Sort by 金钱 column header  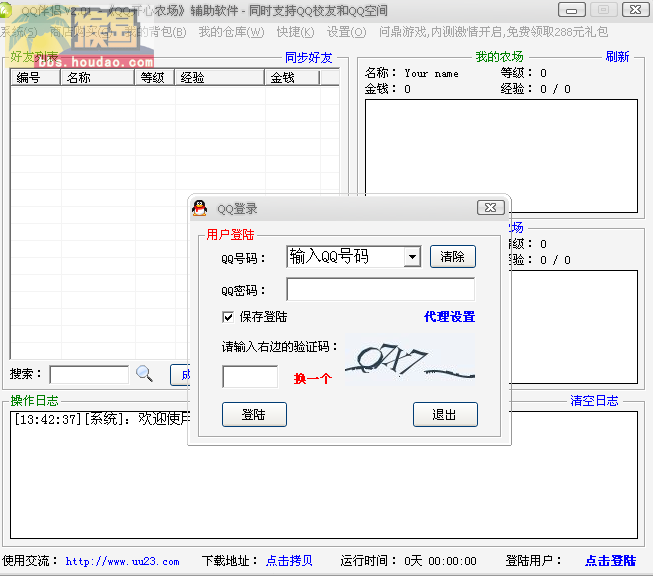click(292, 78)
